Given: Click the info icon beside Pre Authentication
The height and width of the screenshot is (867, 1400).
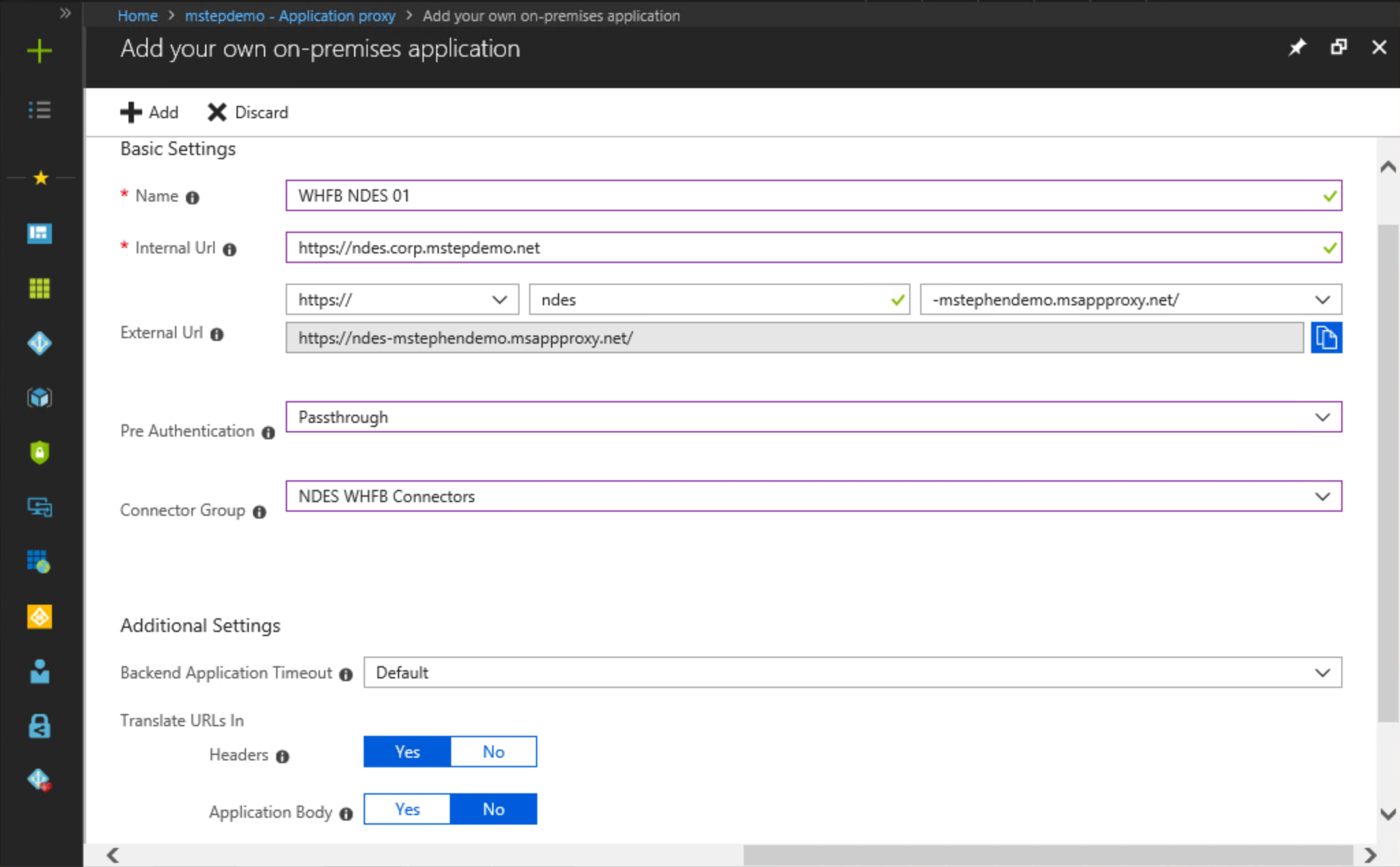Looking at the screenshot, I should point(268,432).
